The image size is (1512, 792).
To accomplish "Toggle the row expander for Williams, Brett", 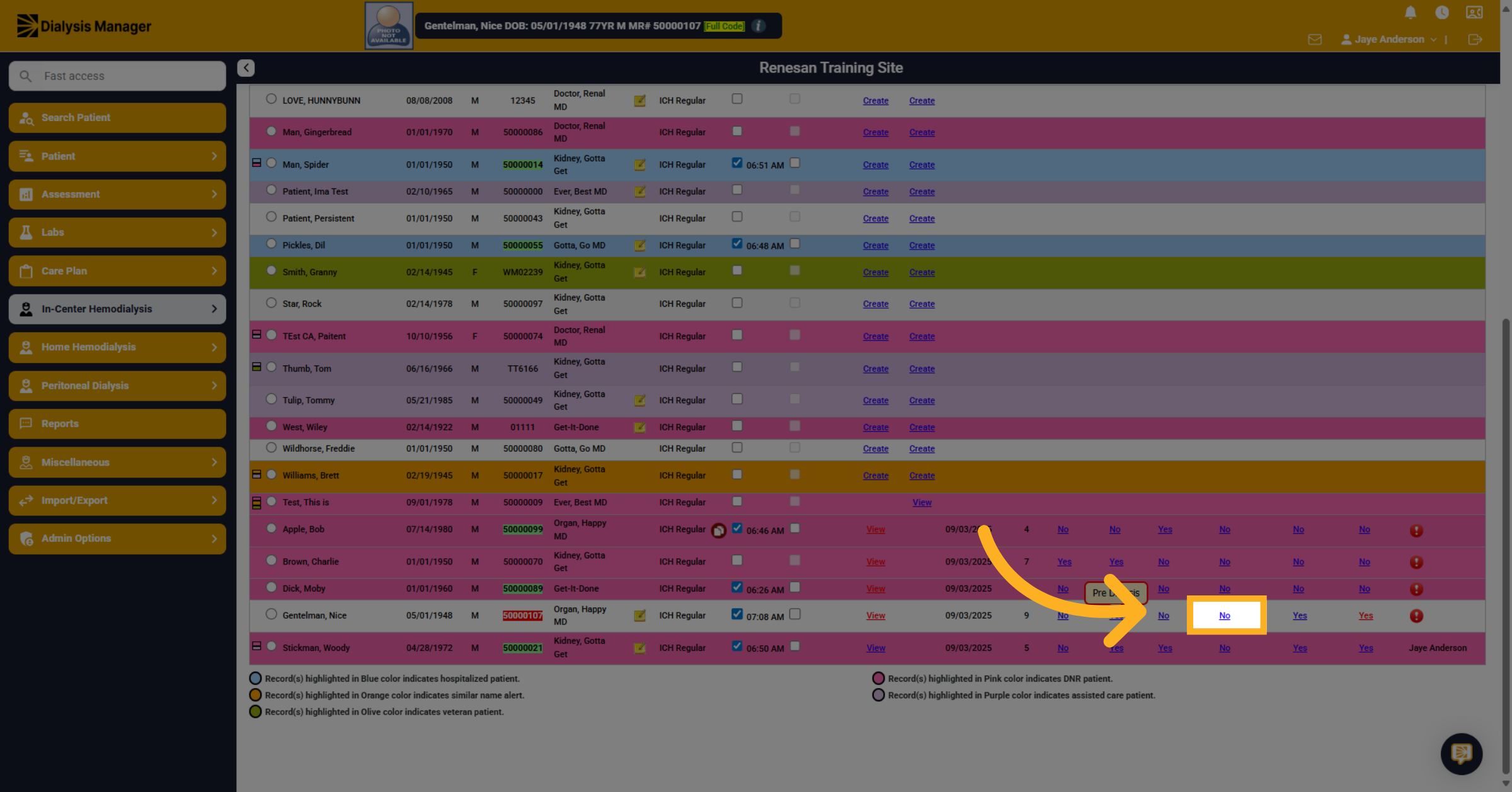I will [x=256, y=474].
